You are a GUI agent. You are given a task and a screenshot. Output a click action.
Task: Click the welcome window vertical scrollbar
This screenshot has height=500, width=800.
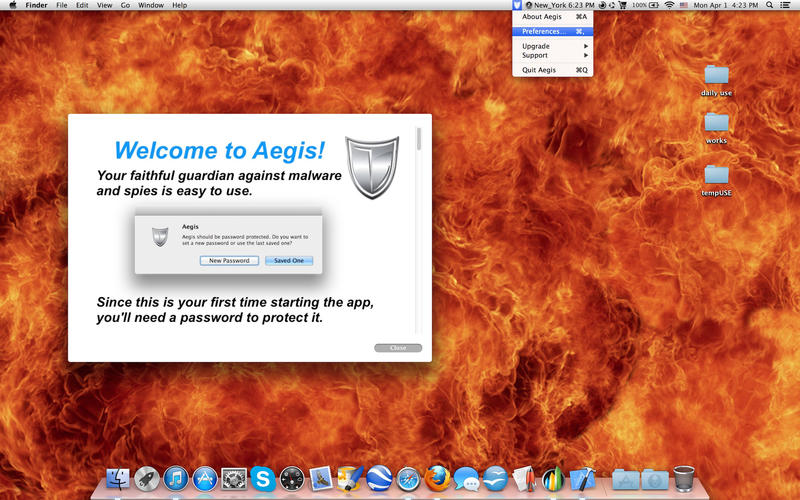[419, 230]
